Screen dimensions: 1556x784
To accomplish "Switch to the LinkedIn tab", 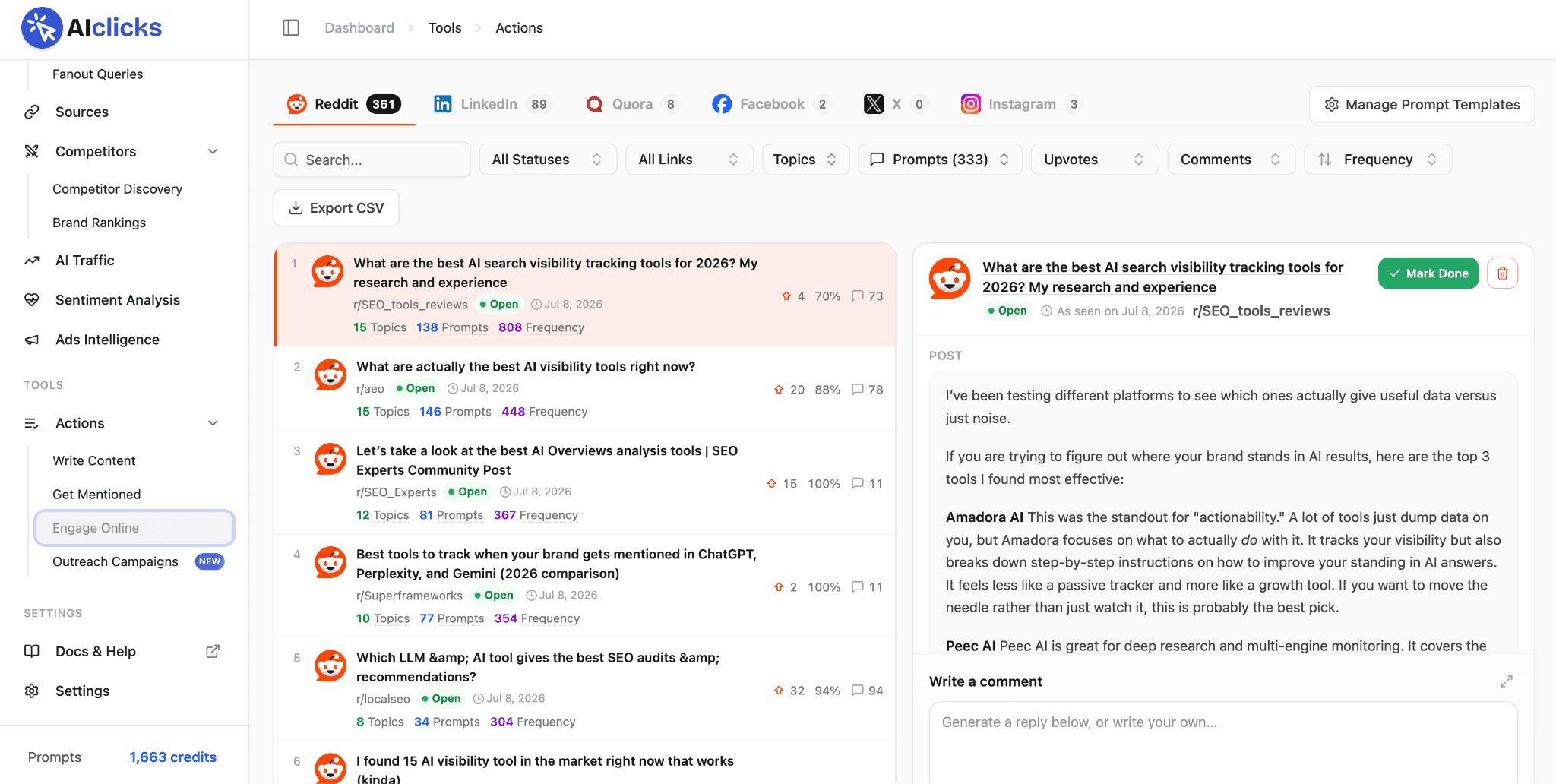I will point(491,104).
